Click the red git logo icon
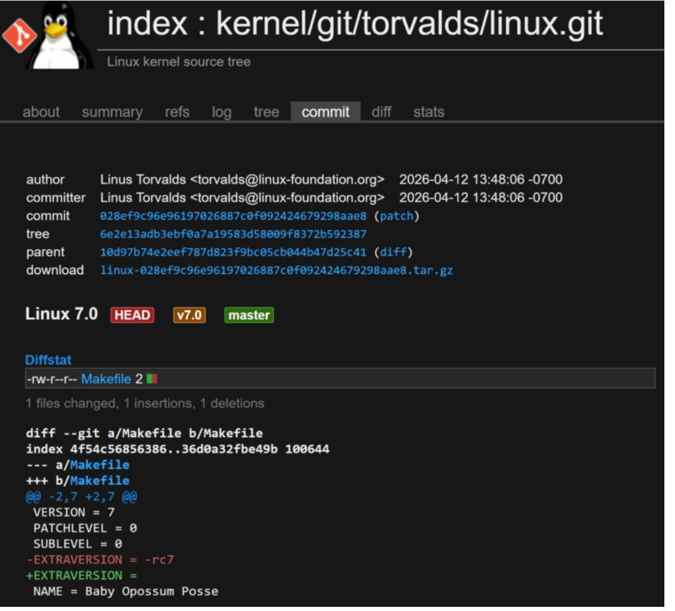The height and width of the screenshot is (611, 675). click(x=19, y=36)
